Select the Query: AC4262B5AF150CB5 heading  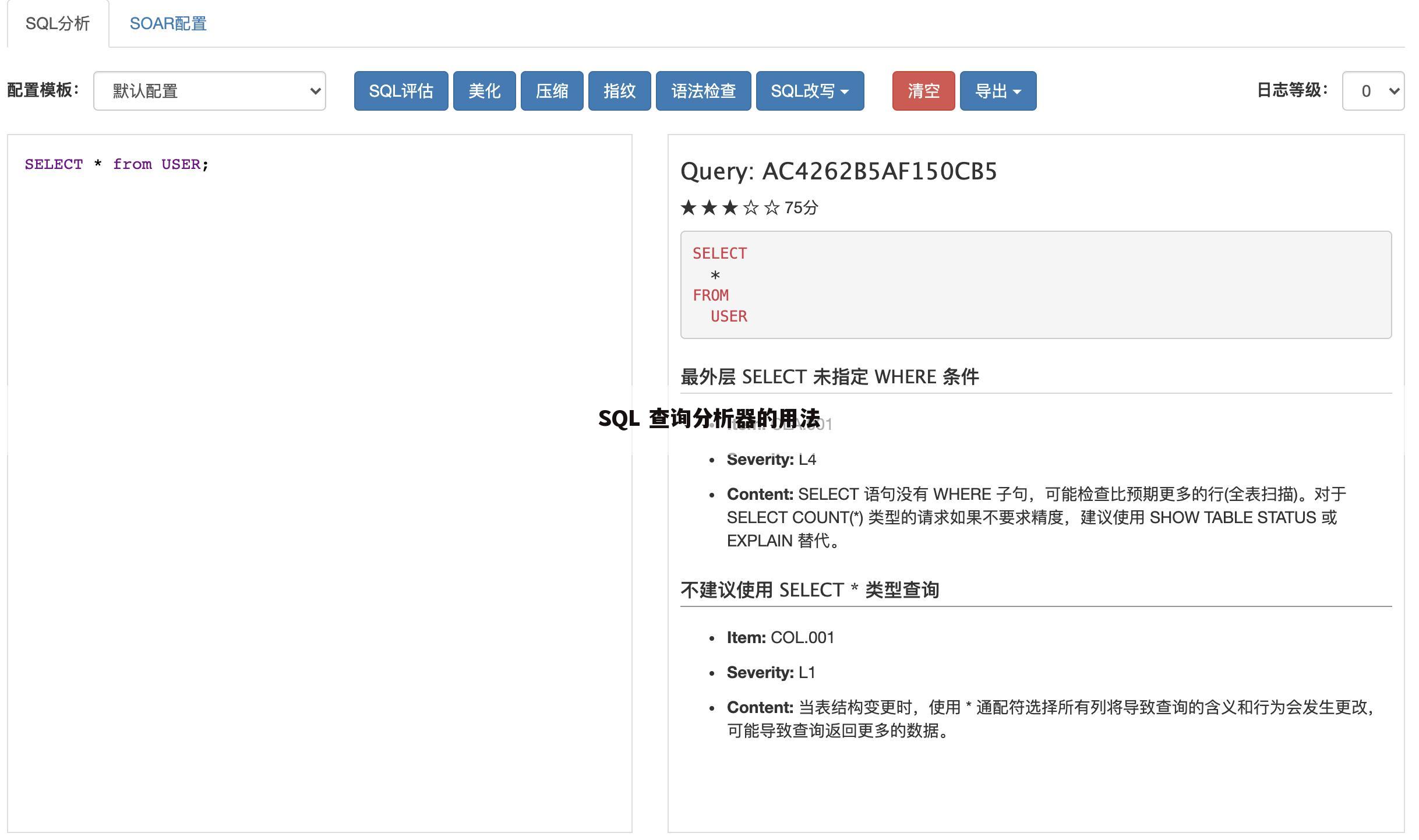[x=839, y=171]
